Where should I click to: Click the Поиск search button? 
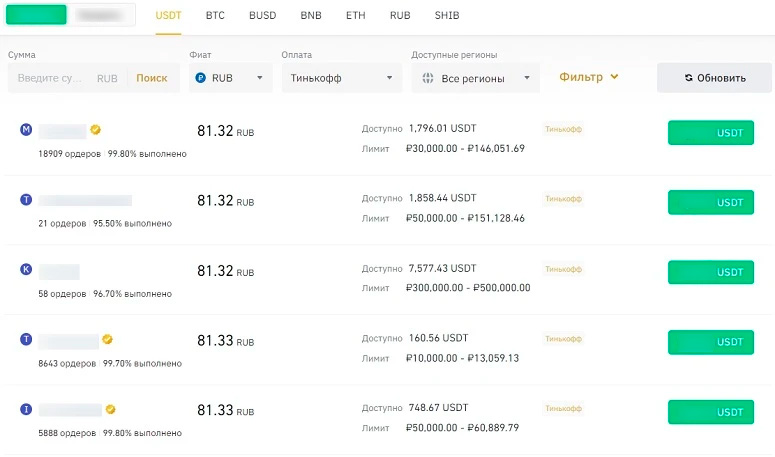point(152,78)
